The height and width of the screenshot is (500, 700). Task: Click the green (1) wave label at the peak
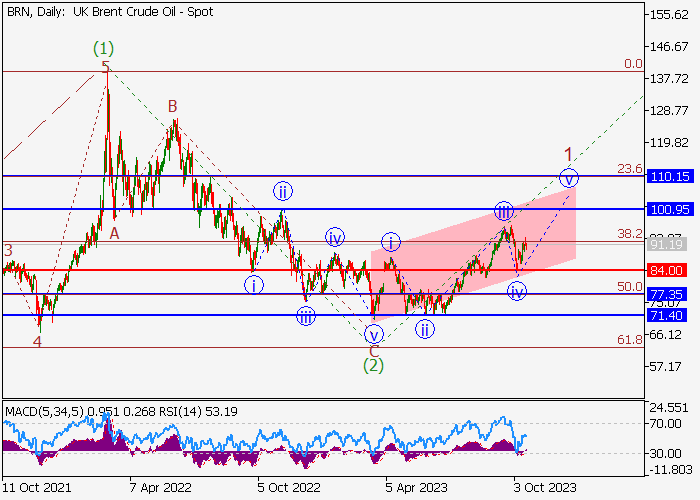(x=104, y=48)
